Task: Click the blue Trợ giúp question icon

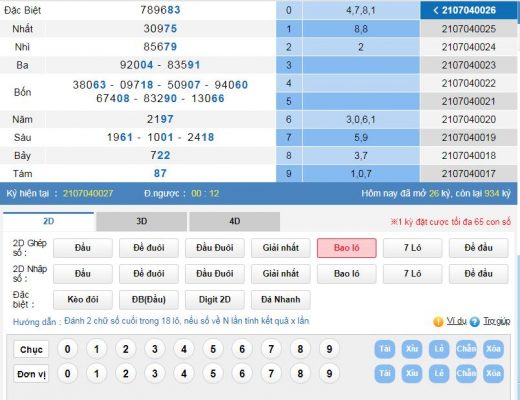Action: coord(474,322)
